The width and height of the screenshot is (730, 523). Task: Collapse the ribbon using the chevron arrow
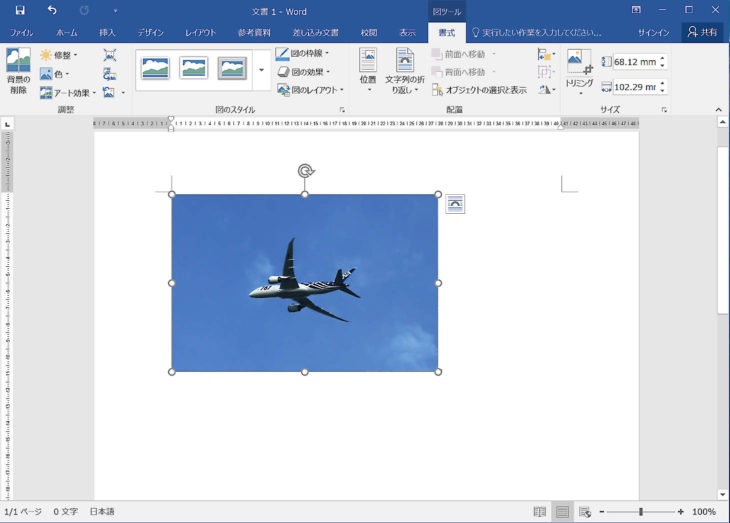tap(720, 107)
